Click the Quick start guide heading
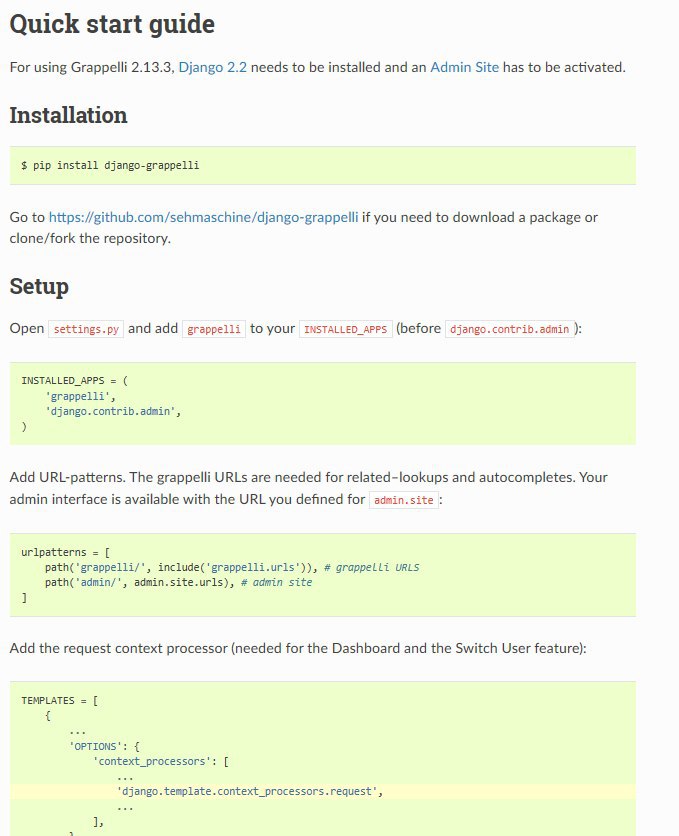Viewport: 679px width, 836px height. [x=112, y=24]
